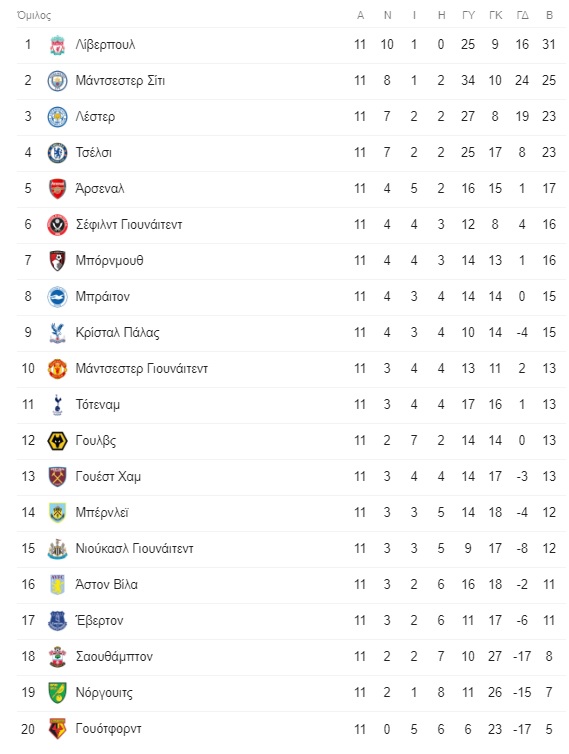Viewport: 569px width, 754px height.
Task: Click the Tottenham cockerel crest icon
Action: tap(57, 405)
